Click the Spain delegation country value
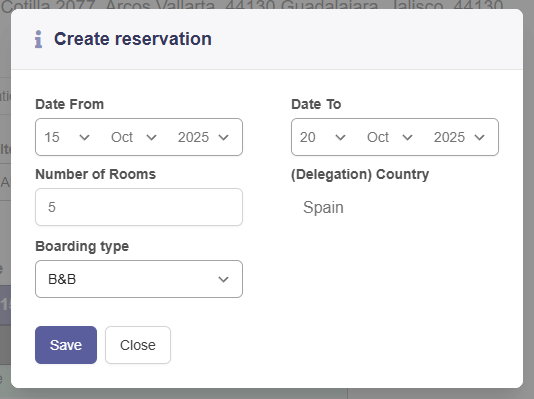 323,207
